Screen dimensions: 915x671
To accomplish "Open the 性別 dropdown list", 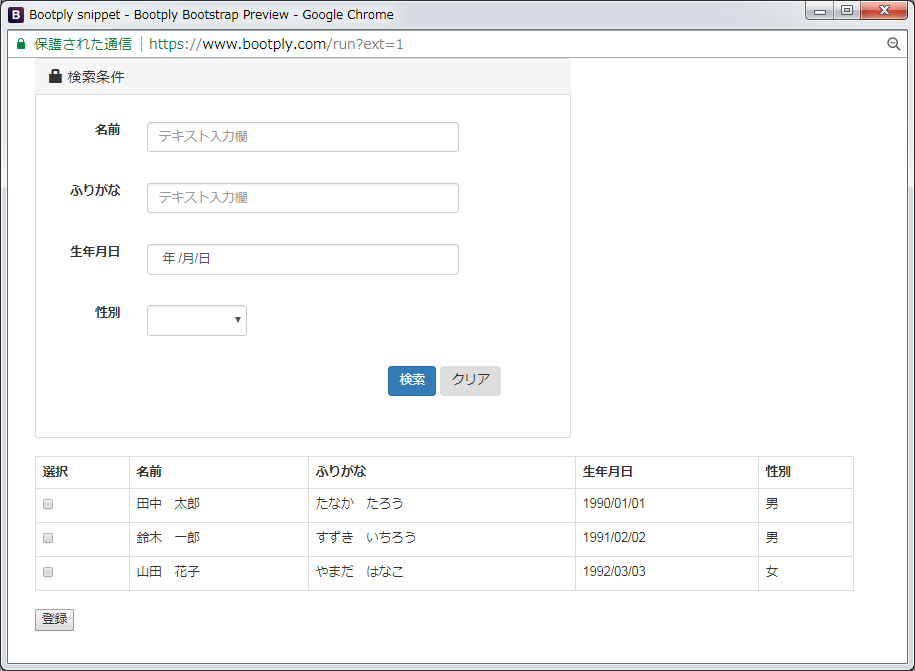I will click(197, 320).
